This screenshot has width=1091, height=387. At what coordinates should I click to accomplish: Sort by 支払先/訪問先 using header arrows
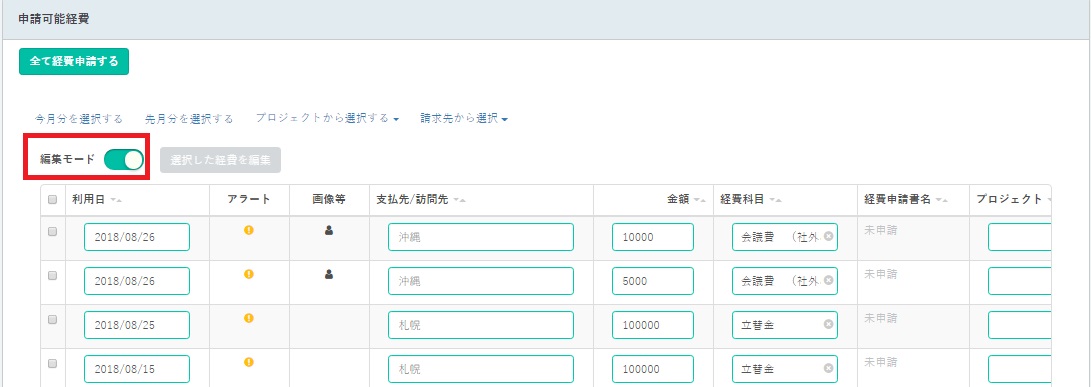459,200
